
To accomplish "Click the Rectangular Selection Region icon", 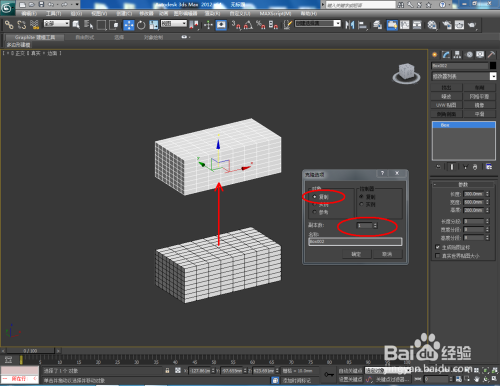I will click(101, 25).
